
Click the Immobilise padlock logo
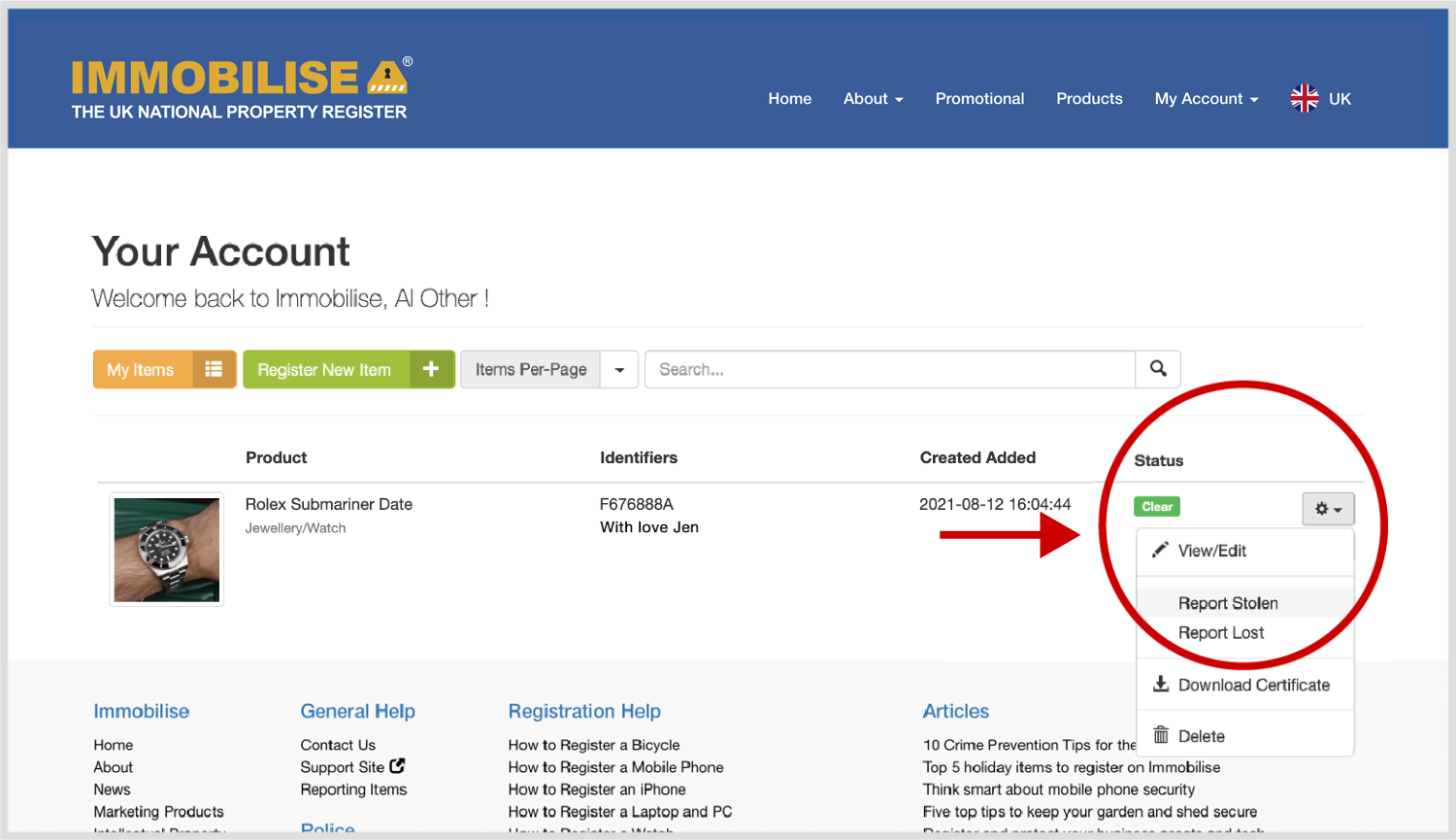pos(387,77)
